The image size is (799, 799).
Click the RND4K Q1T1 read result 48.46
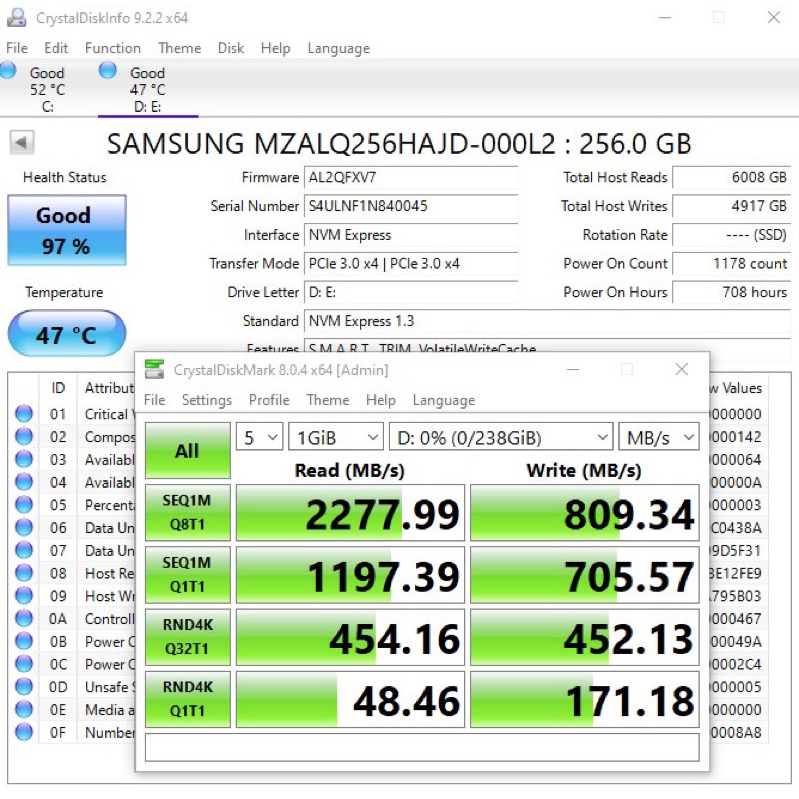[350, 699]
